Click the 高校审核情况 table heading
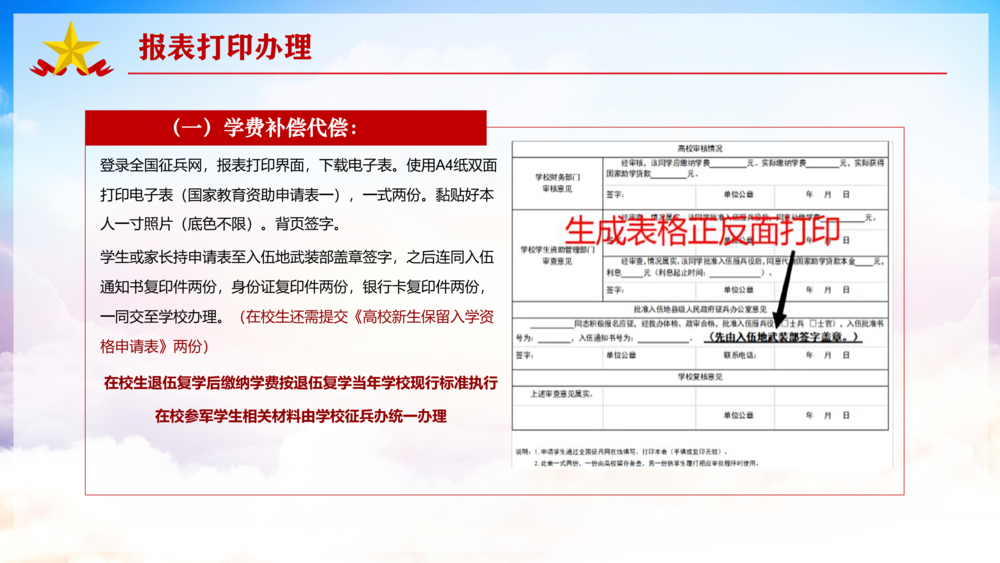The width and height of the screenshot is (1000, 563). tap(699, 148)
